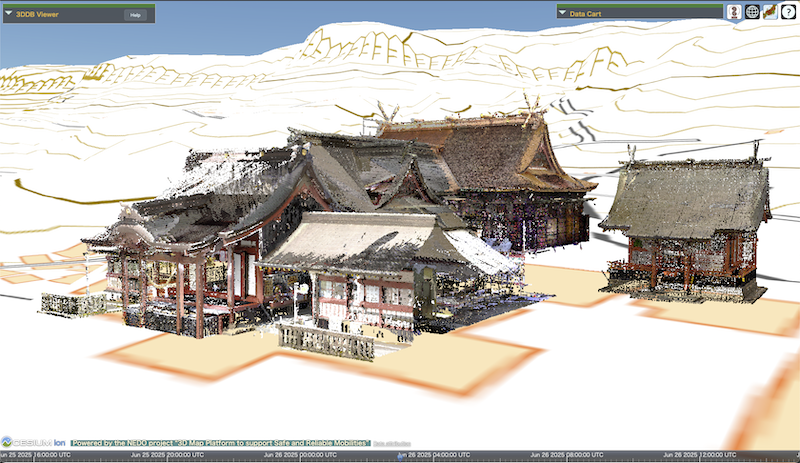Expand the Data Cart panel triangle
Screen dimensions: 800x463
[562, 13]
